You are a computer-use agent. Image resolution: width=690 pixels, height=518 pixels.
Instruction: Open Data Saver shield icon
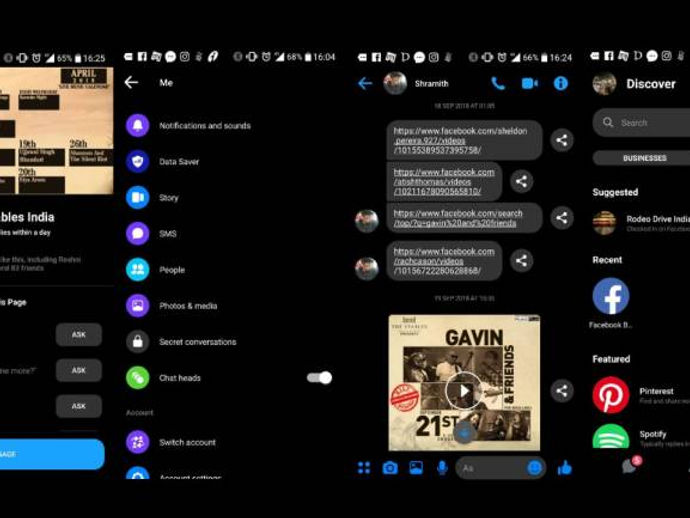[138, 162]
